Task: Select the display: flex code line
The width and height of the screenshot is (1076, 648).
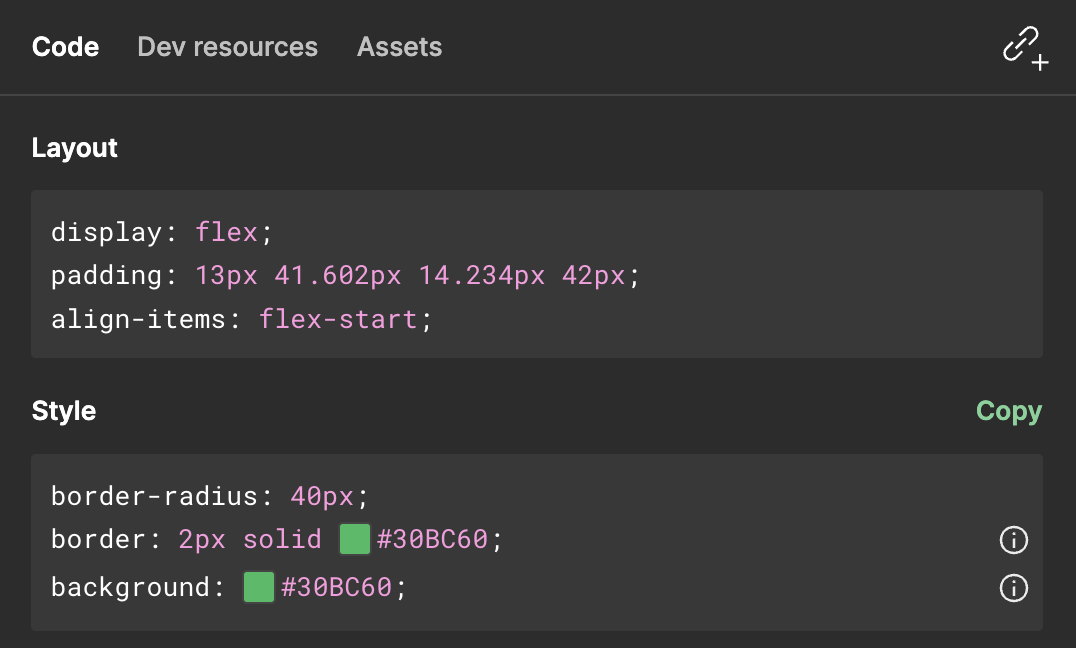Action: coord(161,231)
